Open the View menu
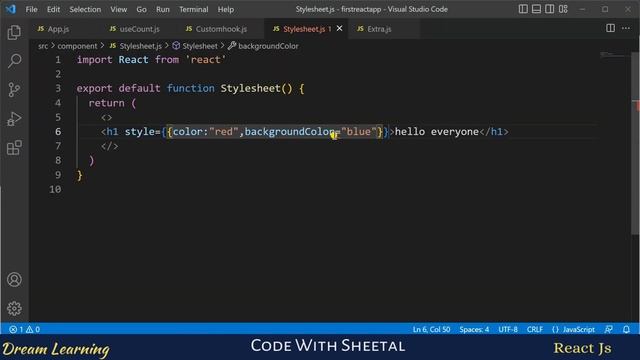Screen dimensions: 640x360 click(x=118, y=9)
